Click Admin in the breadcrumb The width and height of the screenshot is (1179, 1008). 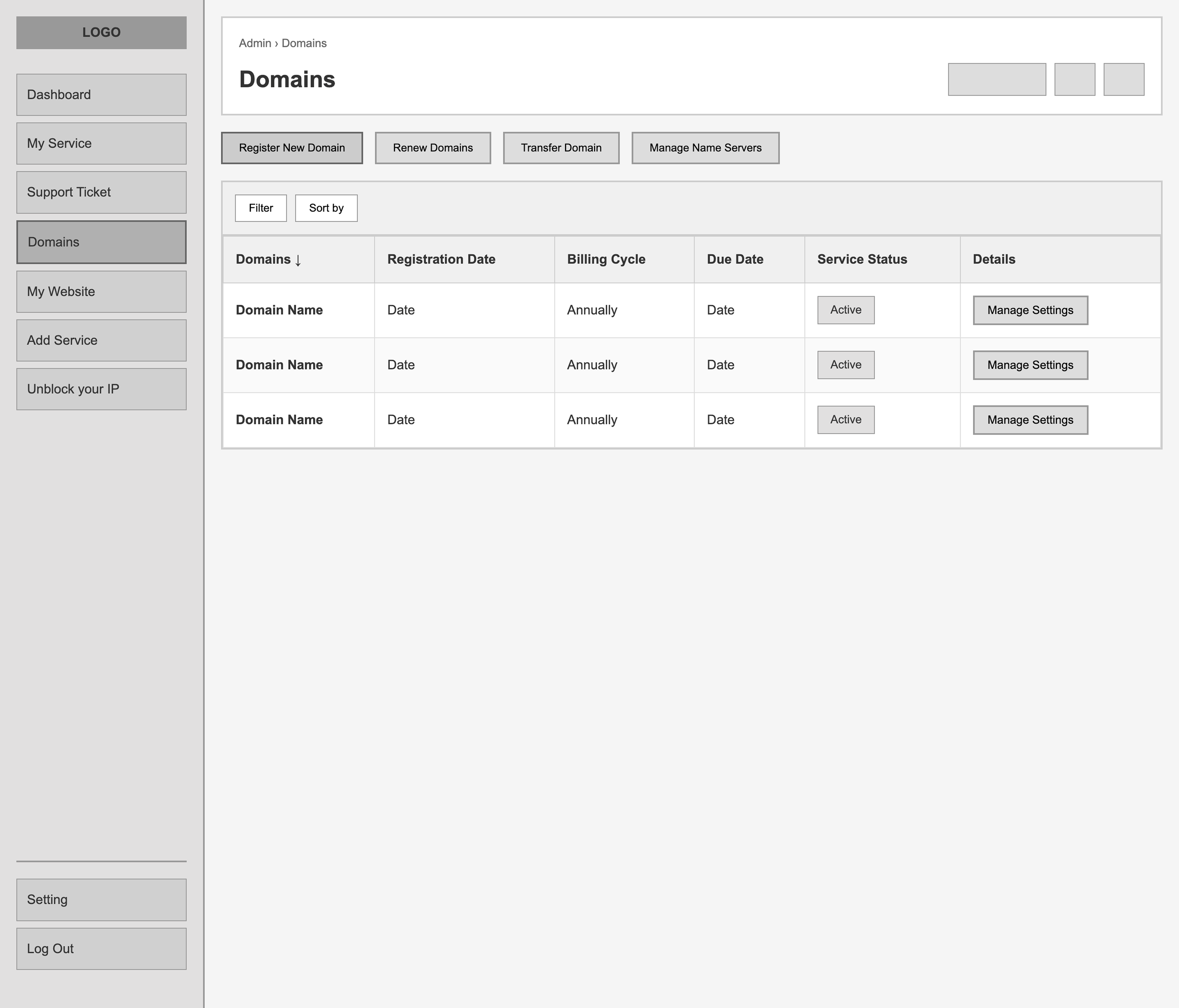click(254, 43)
